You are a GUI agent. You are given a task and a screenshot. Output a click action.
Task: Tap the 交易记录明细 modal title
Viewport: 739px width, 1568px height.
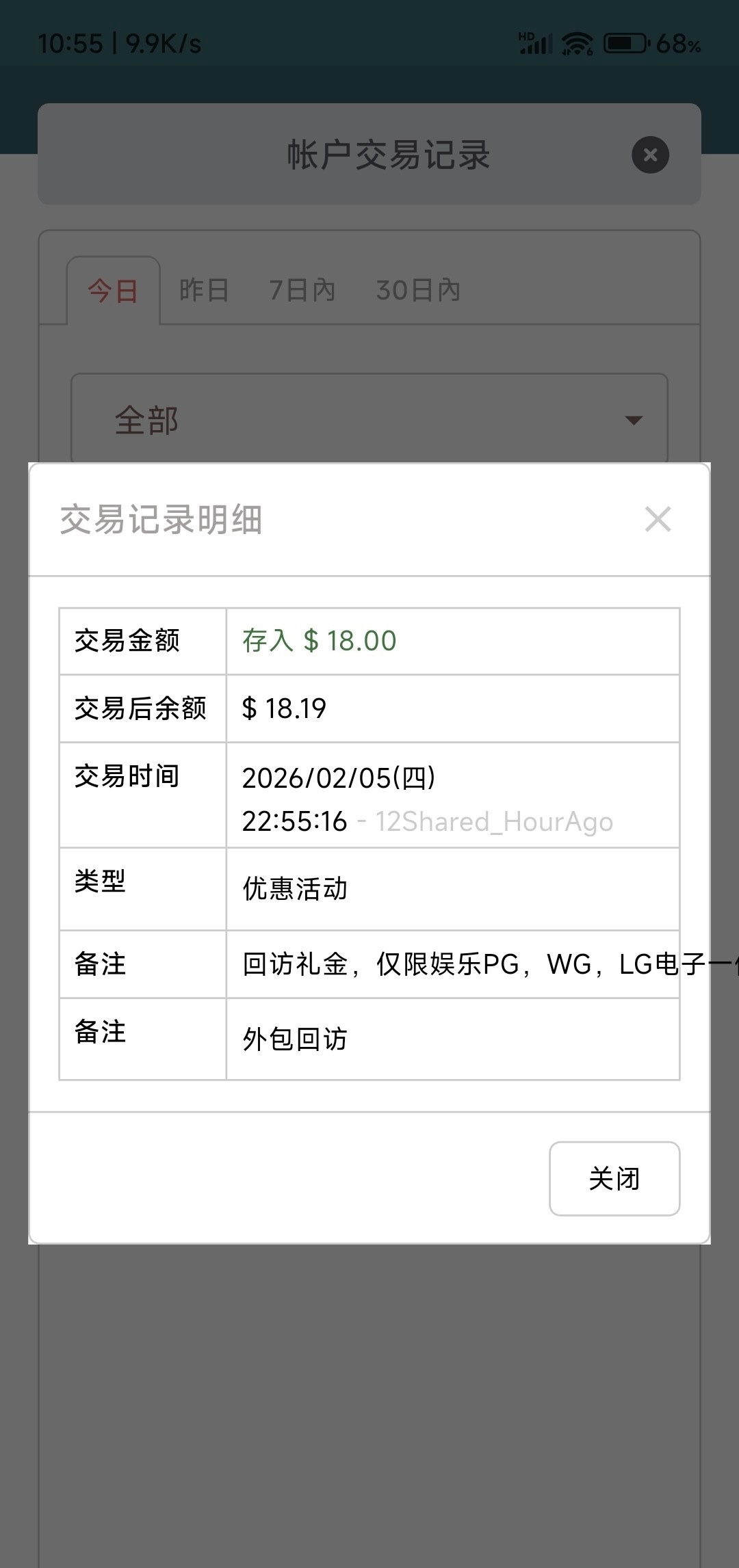[161, 520]
